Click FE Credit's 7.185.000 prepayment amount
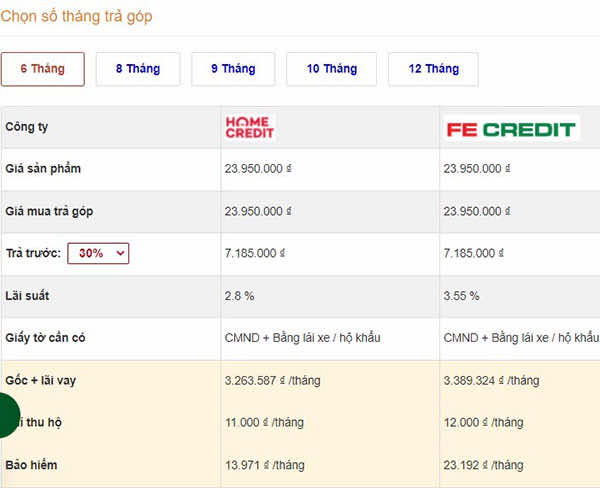Viewport: 600px width, 488px height. point(474,253)
